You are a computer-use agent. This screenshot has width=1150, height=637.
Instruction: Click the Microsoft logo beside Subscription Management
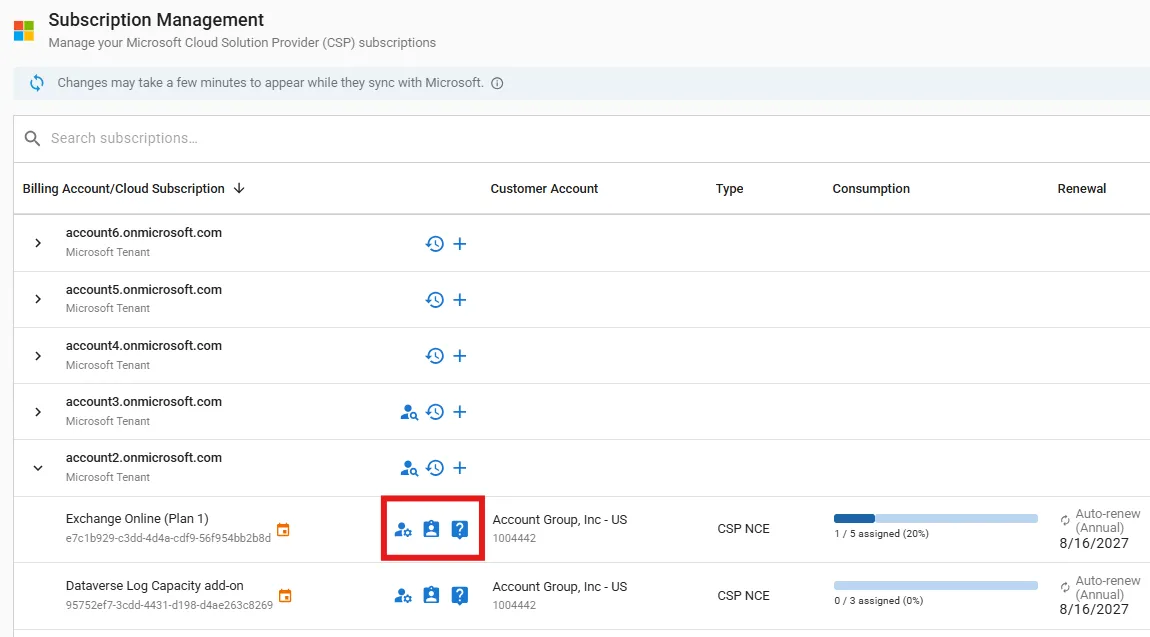point(23,31)
